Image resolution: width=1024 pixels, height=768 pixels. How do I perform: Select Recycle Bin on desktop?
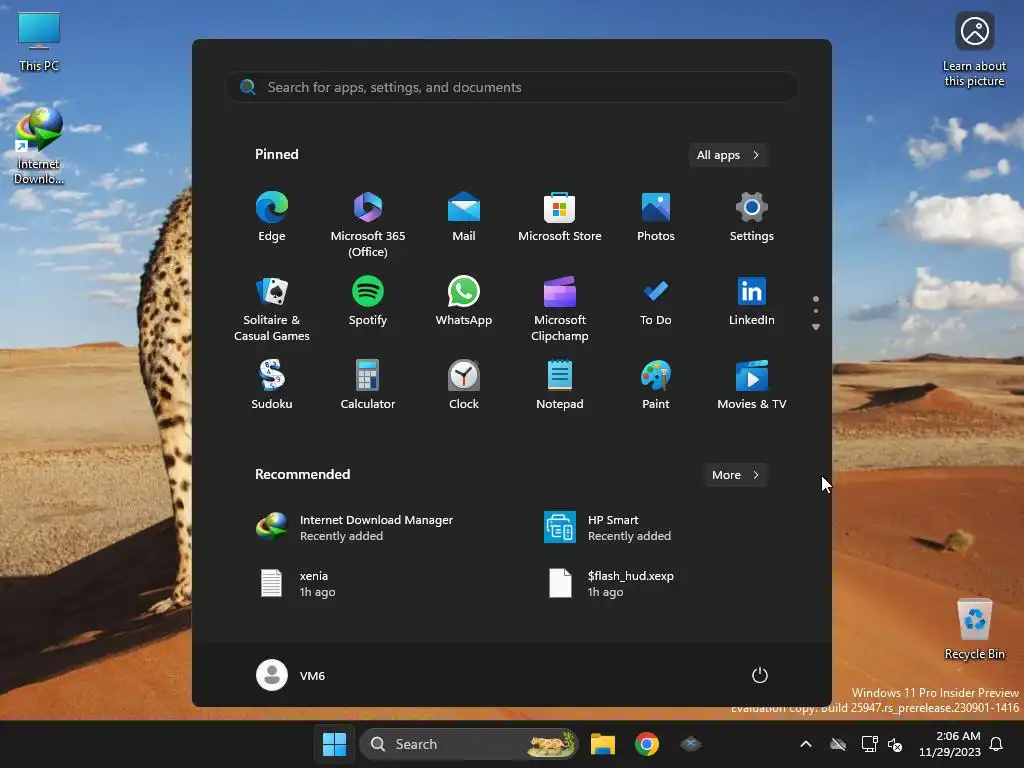pos(974,629)
